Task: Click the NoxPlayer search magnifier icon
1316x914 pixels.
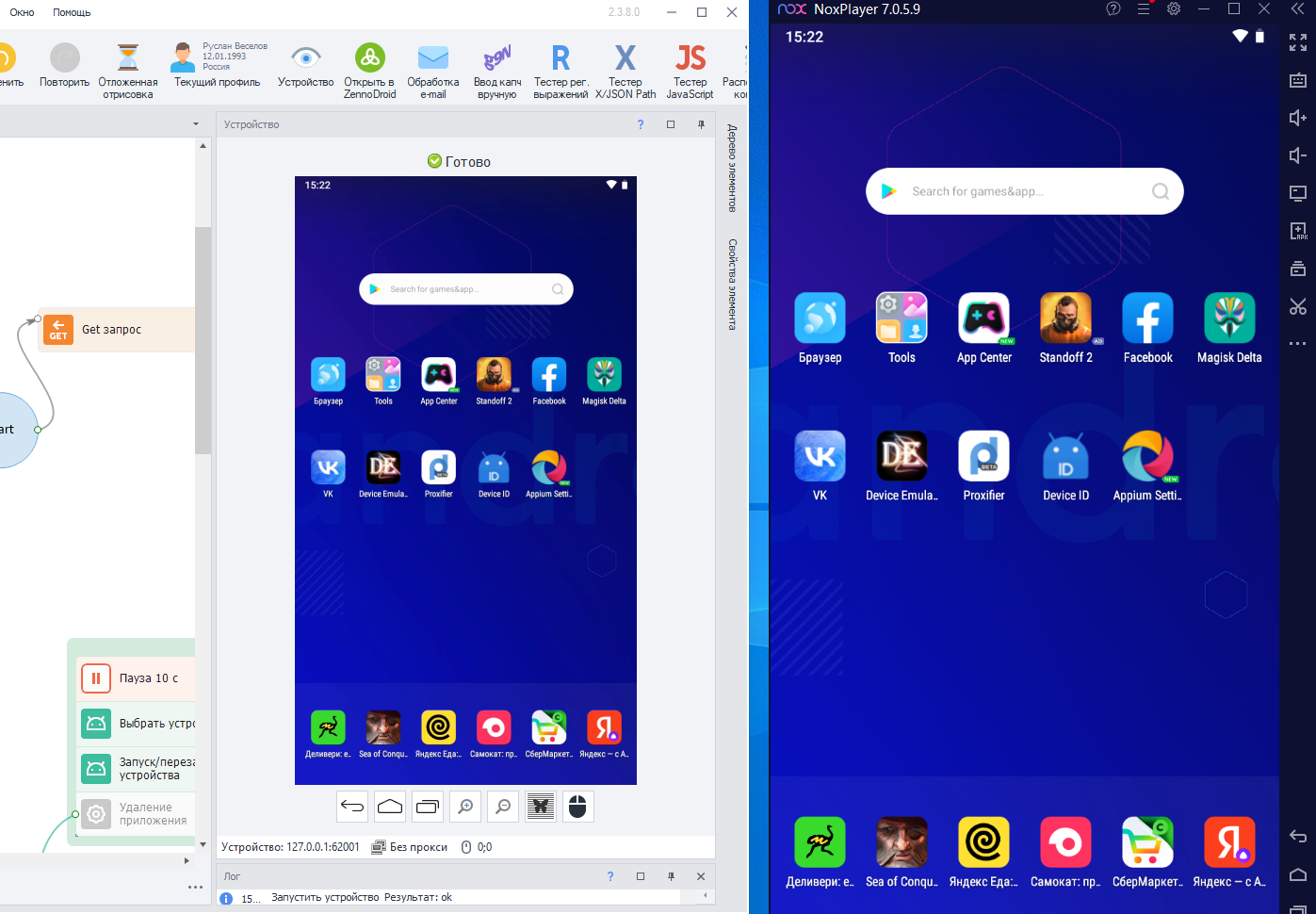Action: [1161, 191]
